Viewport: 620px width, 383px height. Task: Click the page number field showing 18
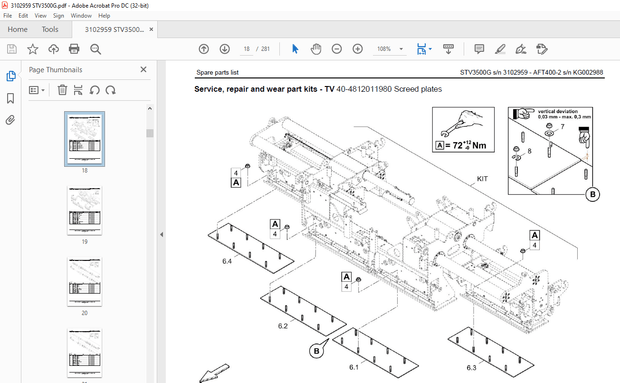coord(247,49)
